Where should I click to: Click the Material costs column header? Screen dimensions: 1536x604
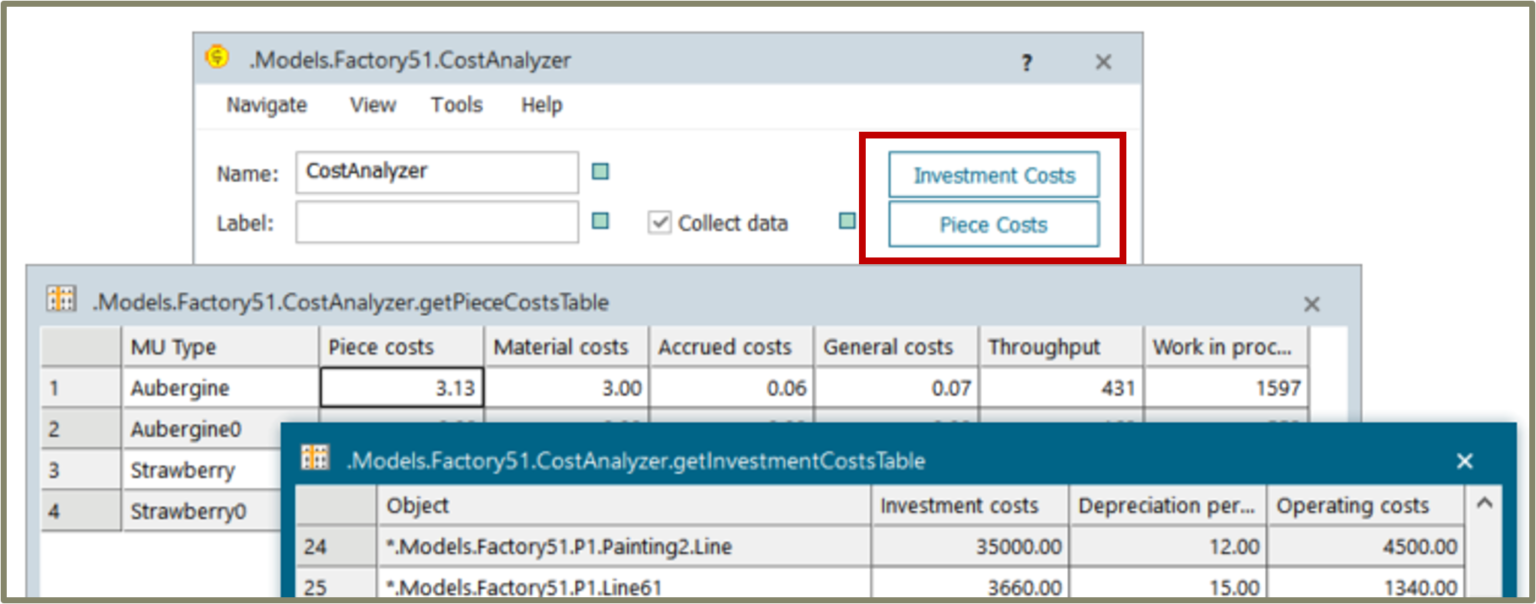tap(564, 345)
